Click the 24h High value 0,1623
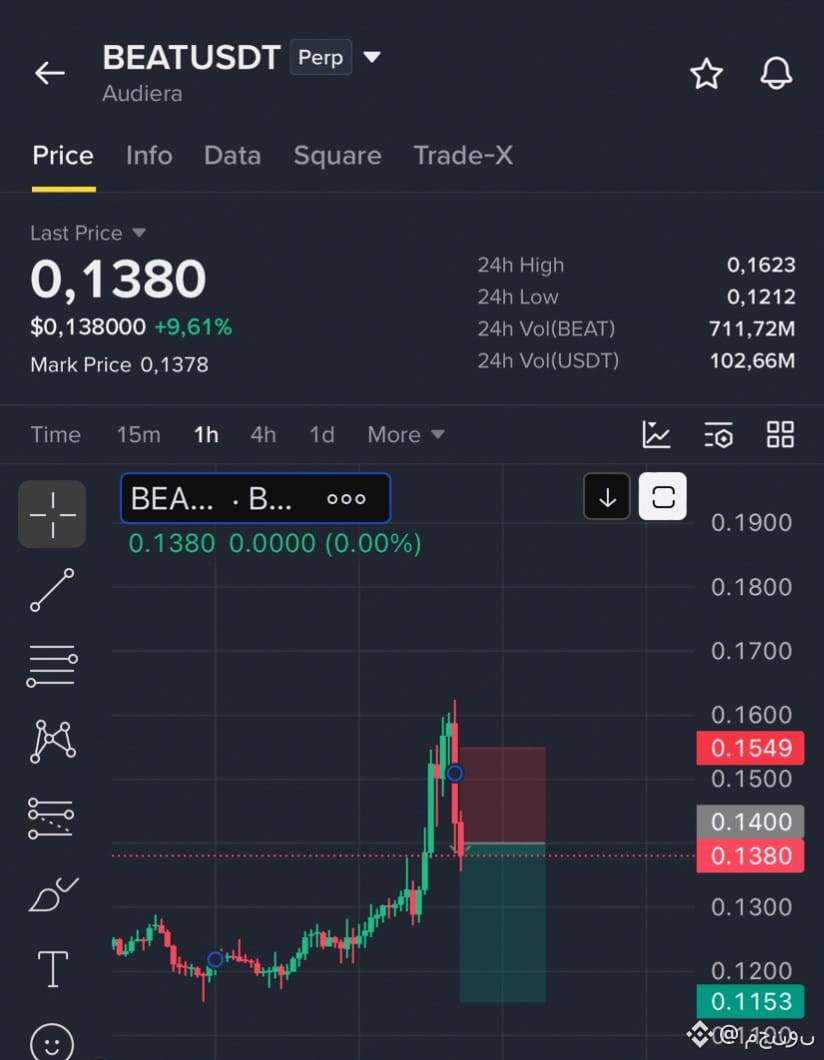Image resolution: width=824 pixels, height=1060 pixels. pos(761,265)
